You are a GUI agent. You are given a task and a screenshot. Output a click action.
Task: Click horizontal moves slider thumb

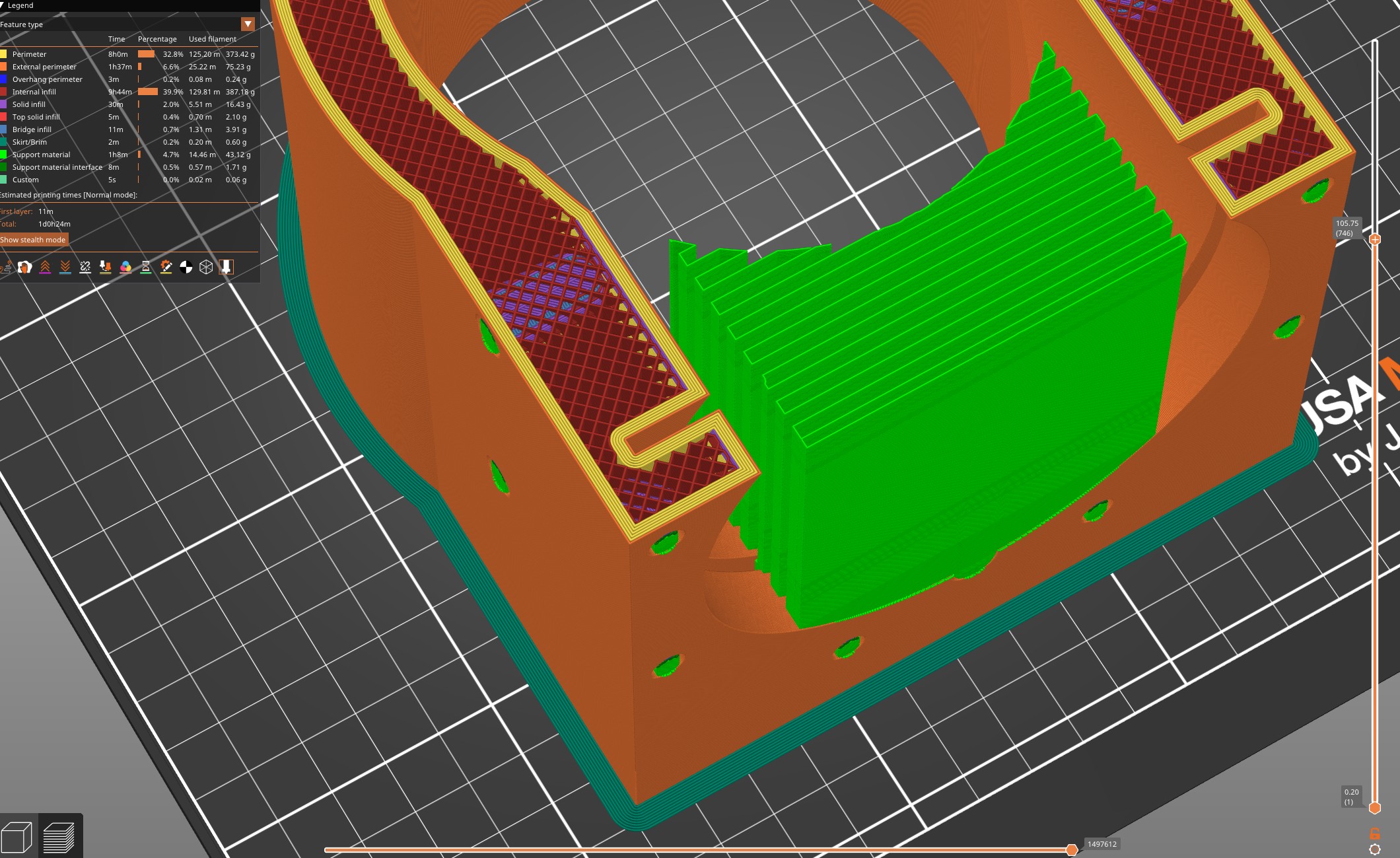pos(1072,849)
